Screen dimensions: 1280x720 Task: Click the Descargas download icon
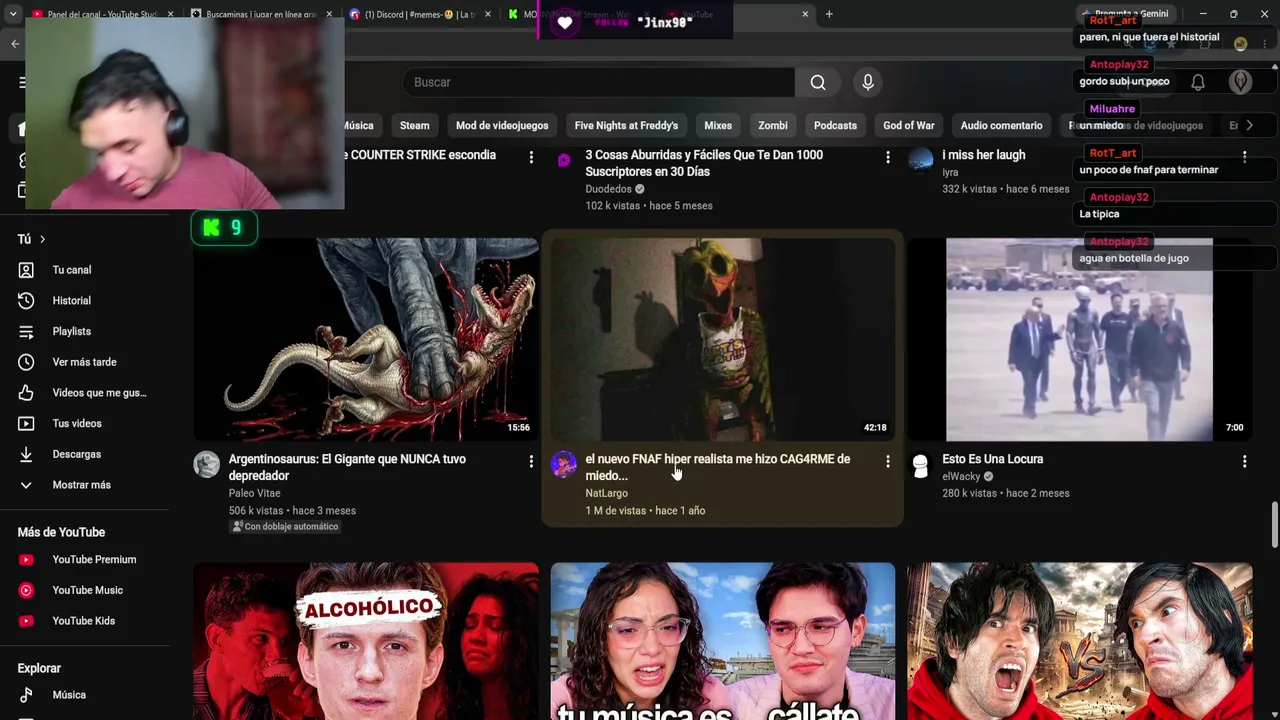(x=26, y=454)
